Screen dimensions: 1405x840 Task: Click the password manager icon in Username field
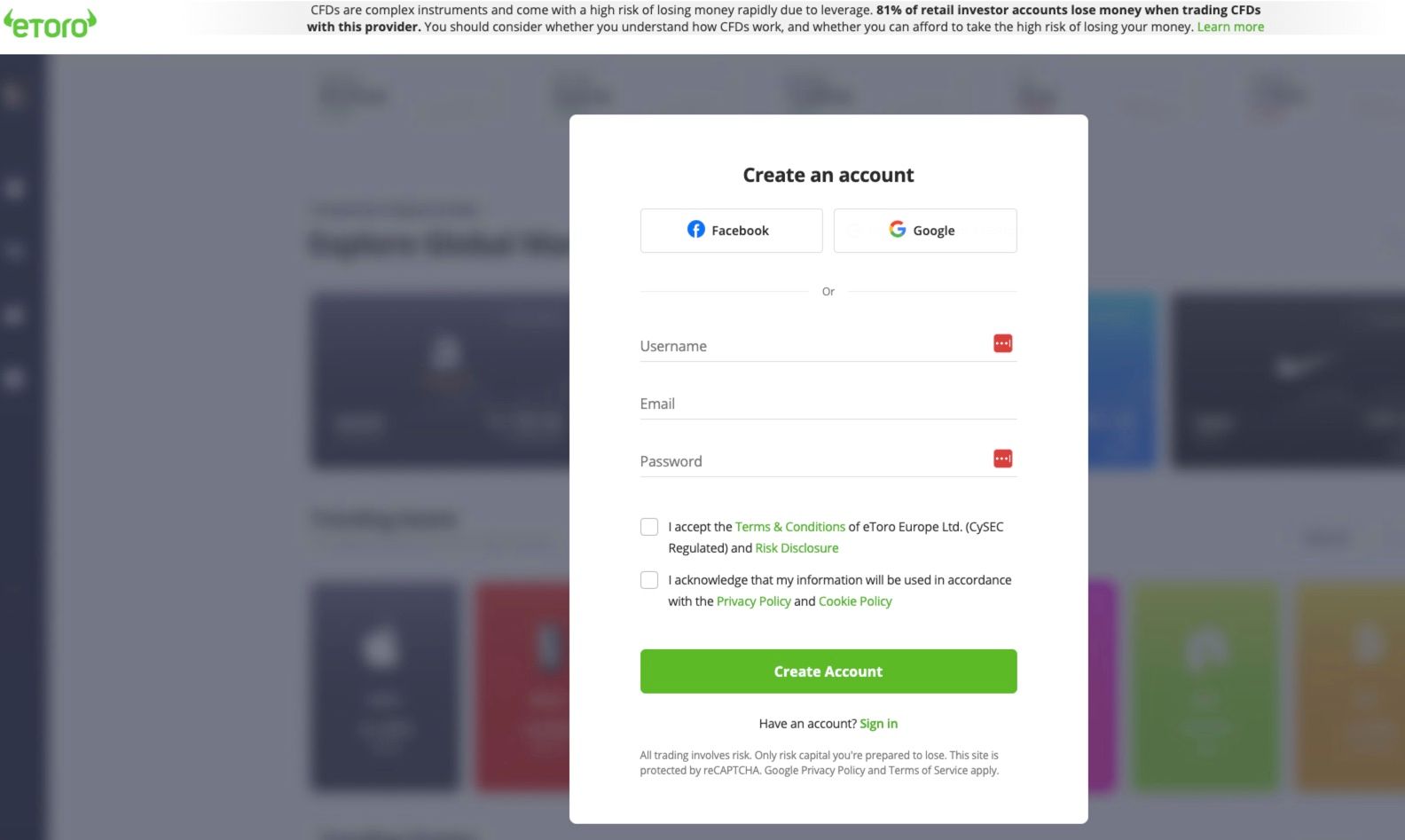point(1002,343)
